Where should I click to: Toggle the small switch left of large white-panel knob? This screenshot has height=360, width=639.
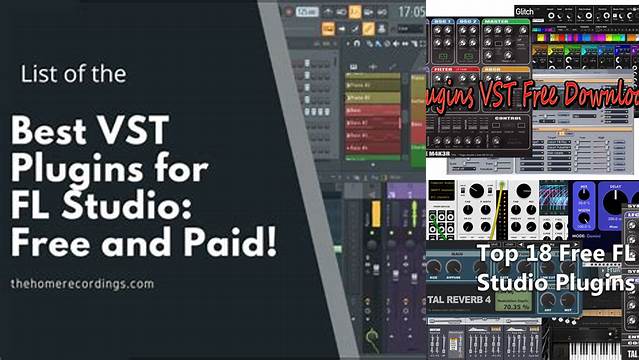tap(463, 191)
